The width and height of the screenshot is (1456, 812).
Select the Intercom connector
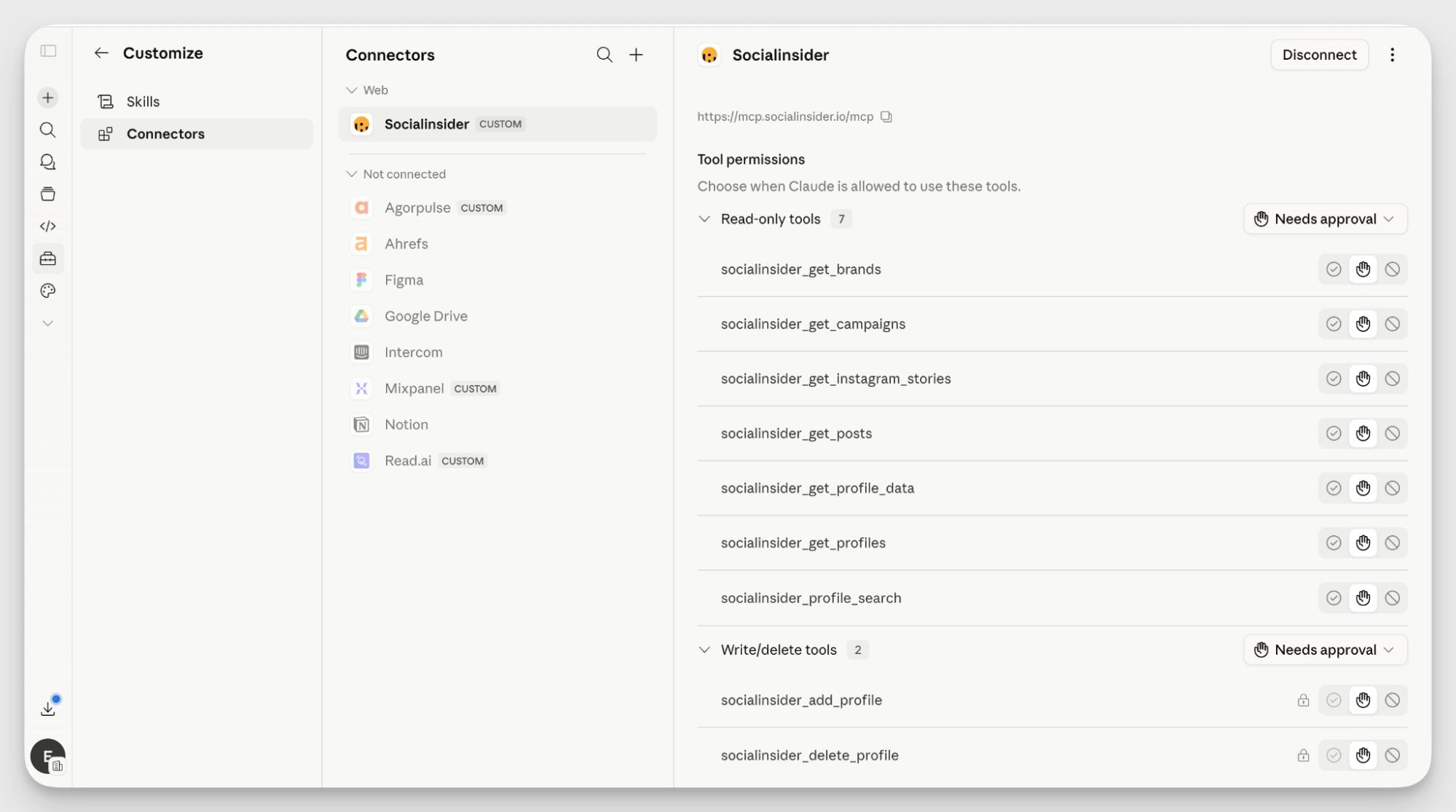point(497,352)
